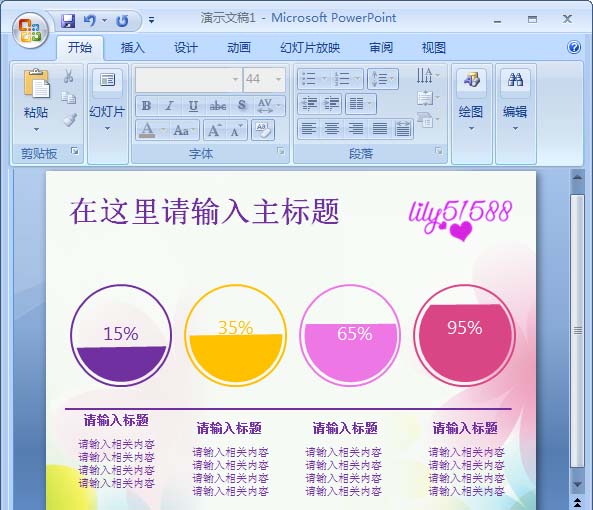Switch to the 视图 (View) tab
This screenshot has height=510, width=593.
(x=434, y=48)
